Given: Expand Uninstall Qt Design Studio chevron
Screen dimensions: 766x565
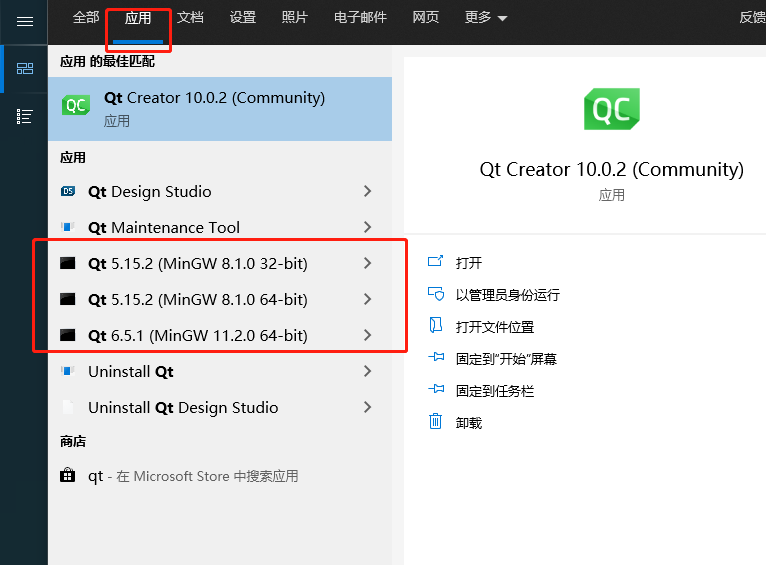Looking at the screenshot, I should tap(367, 407).
